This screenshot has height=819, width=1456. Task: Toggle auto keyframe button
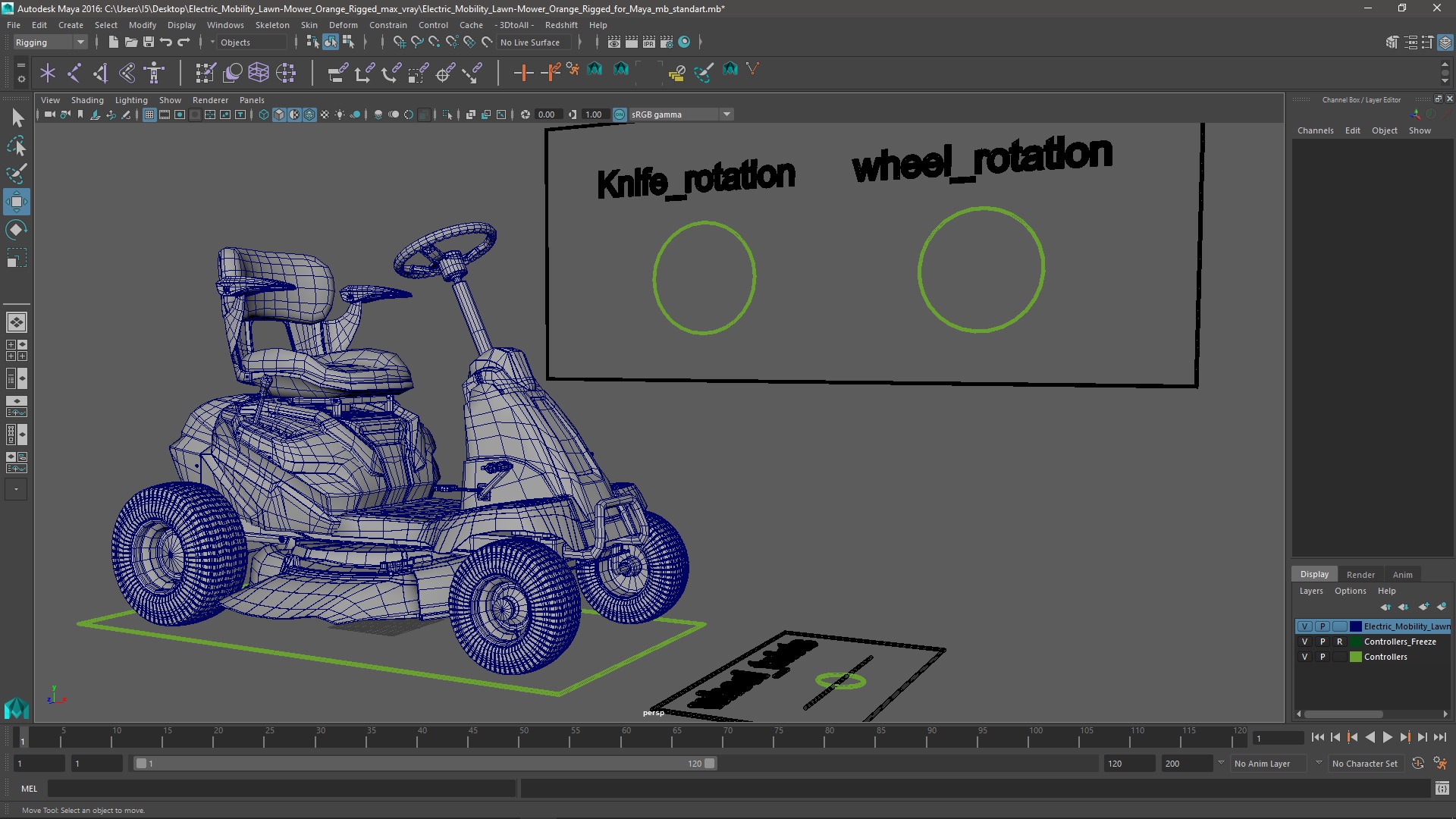(1417, 764)
